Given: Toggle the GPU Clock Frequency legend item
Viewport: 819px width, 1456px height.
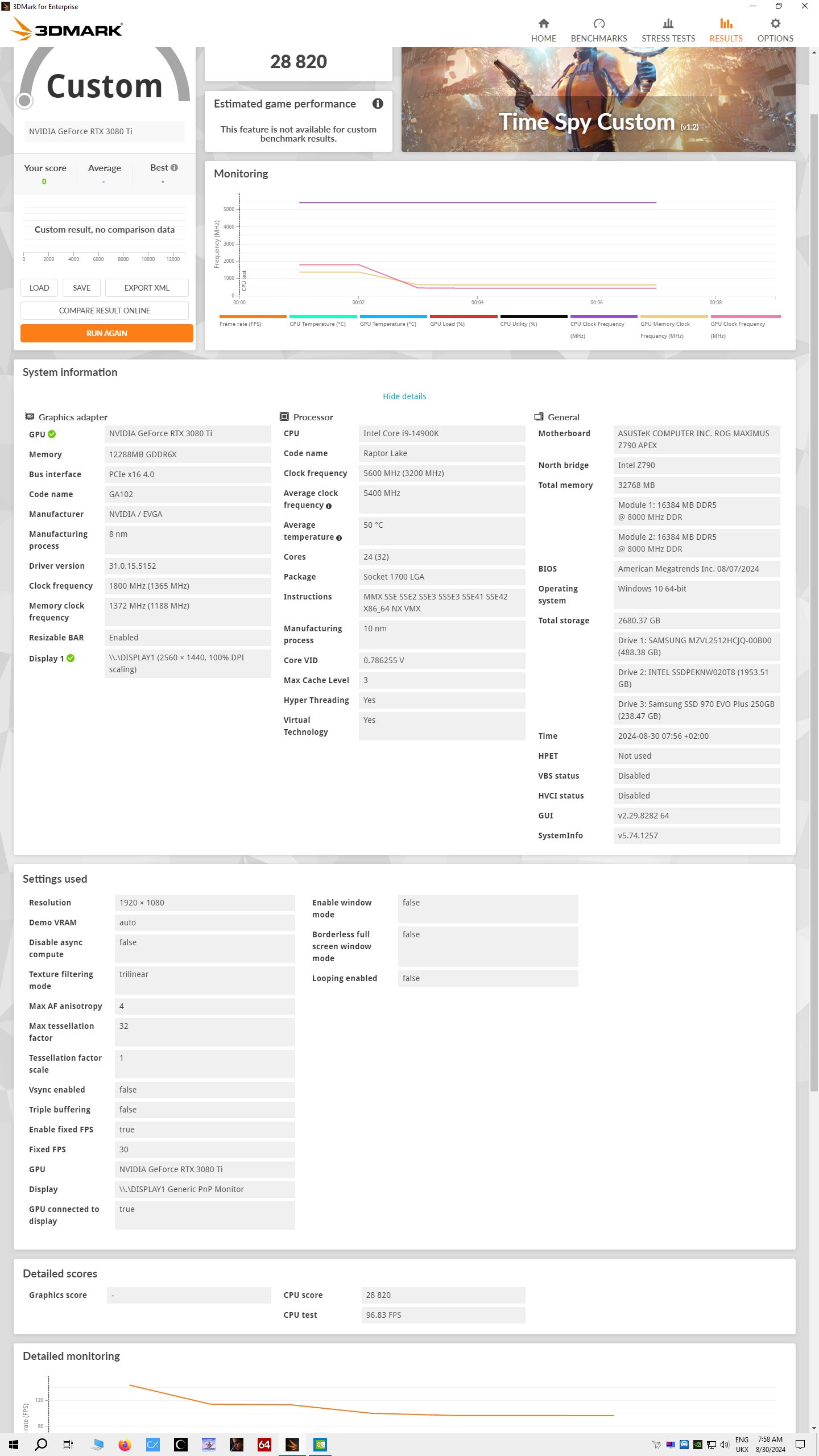Looking at the screenshot, I should pyautogui.click(x=745, y=327).
